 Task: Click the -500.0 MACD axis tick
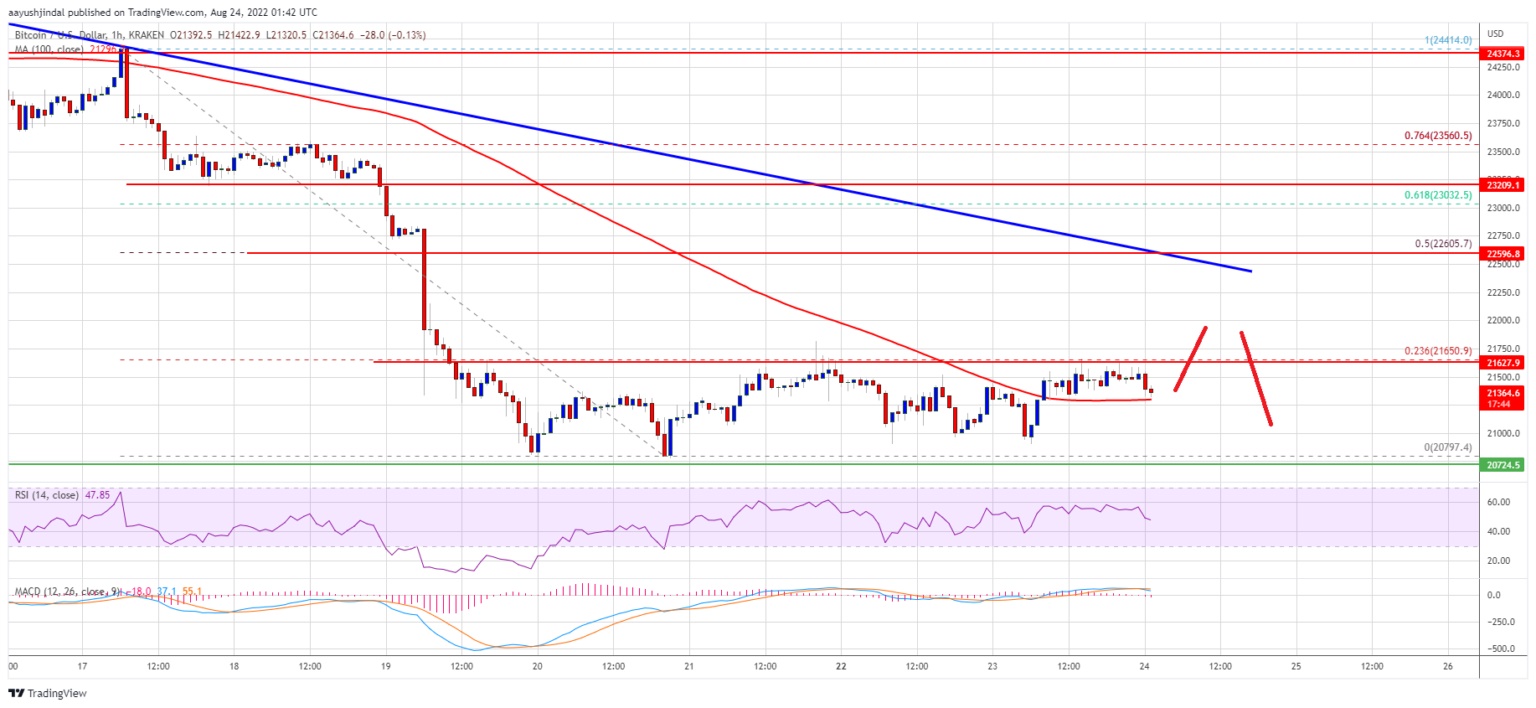1501,649
